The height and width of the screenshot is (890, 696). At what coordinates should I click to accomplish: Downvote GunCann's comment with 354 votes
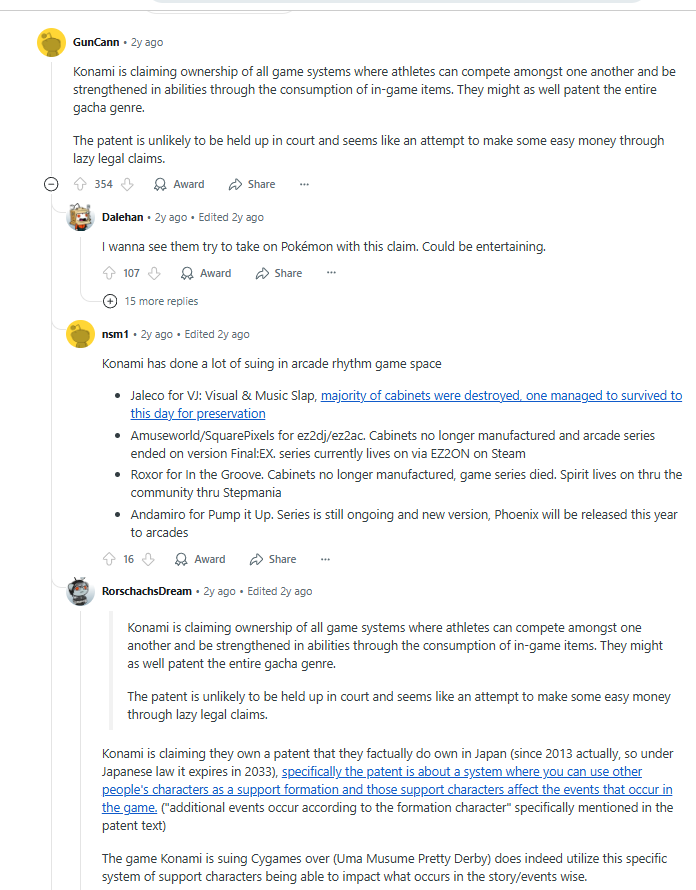[128, 184]
